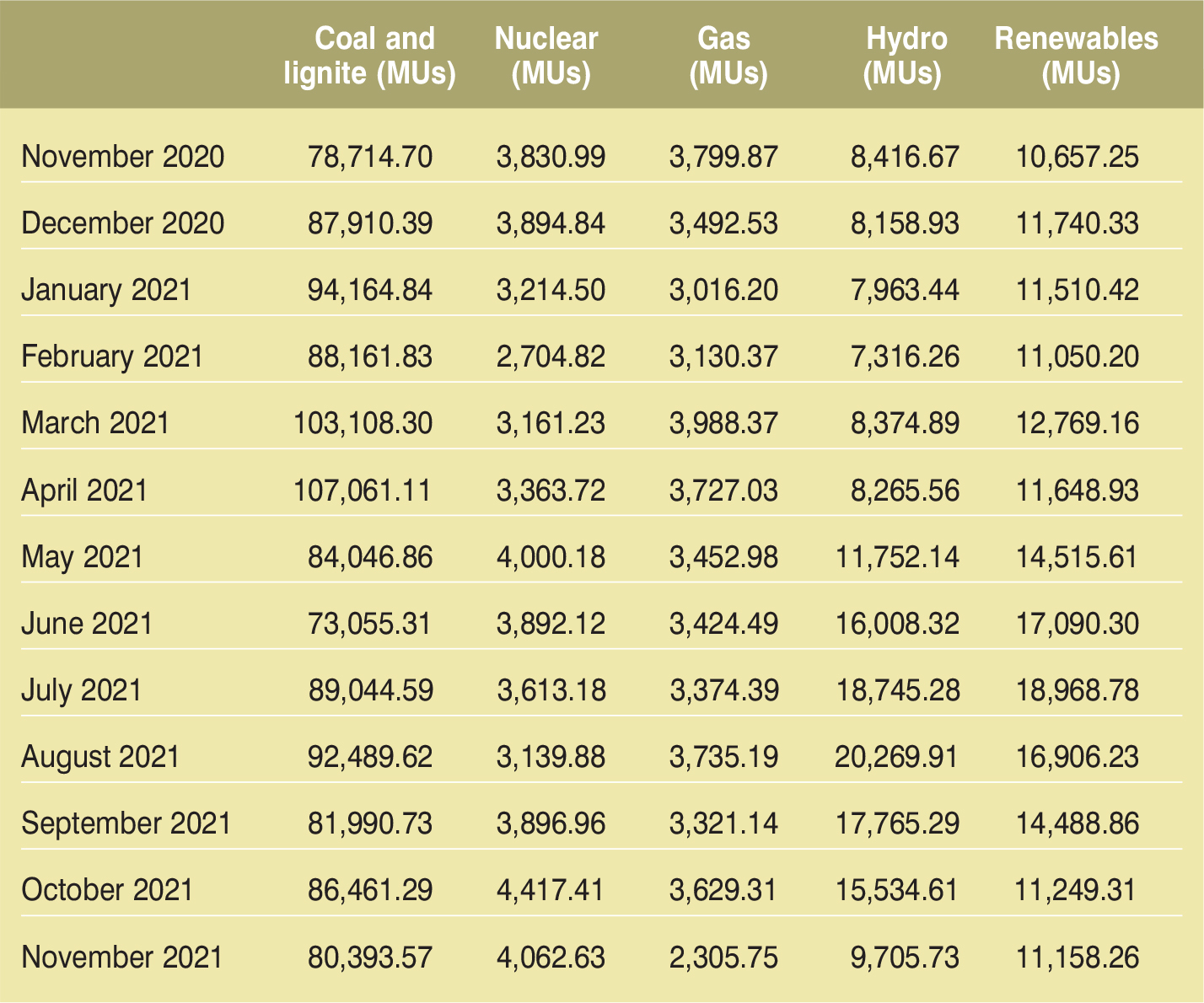
Task: Select the January 2021 row label
Action: point(106,290)
